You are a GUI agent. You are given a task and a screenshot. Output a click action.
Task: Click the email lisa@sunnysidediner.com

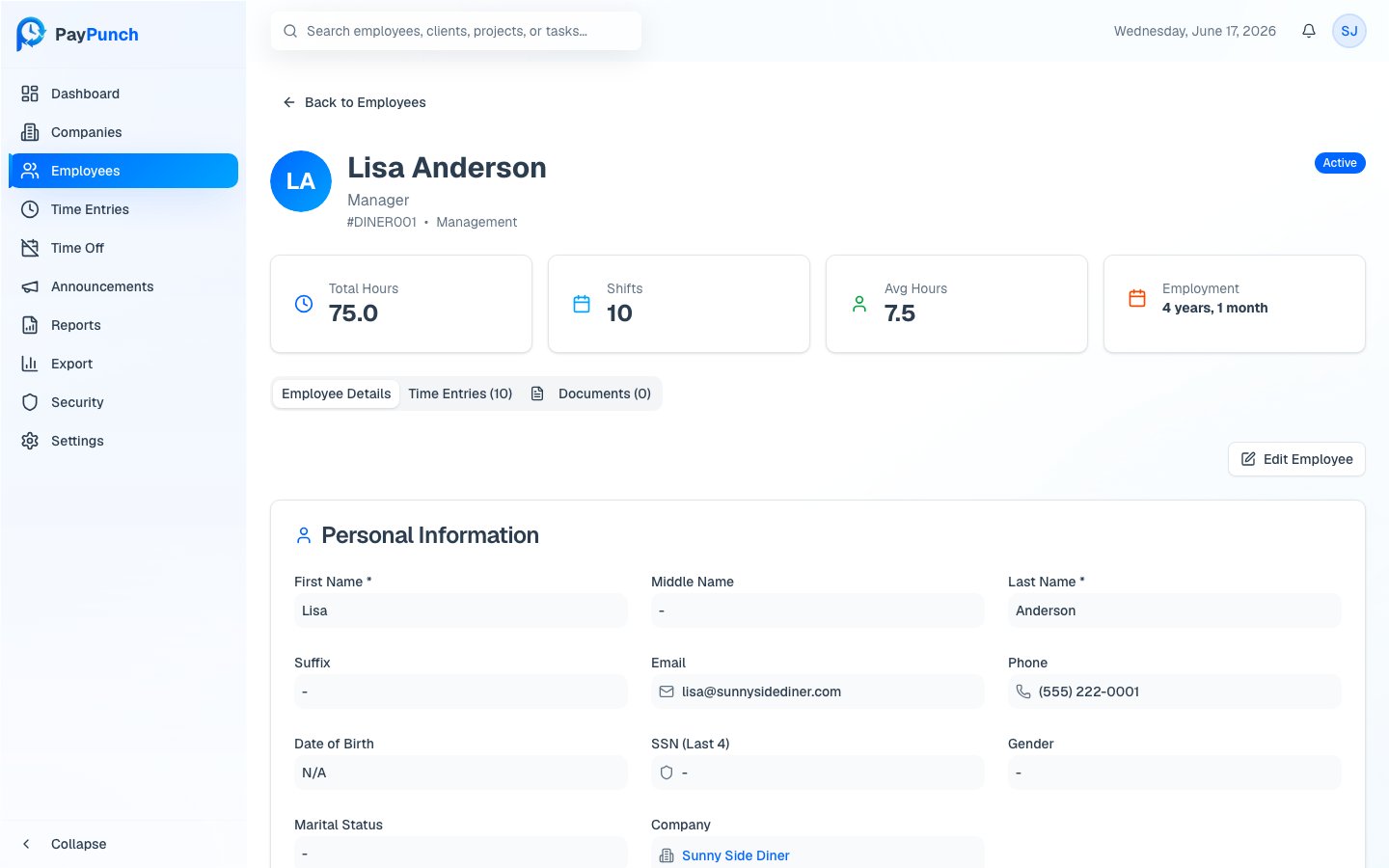[761, 692]
